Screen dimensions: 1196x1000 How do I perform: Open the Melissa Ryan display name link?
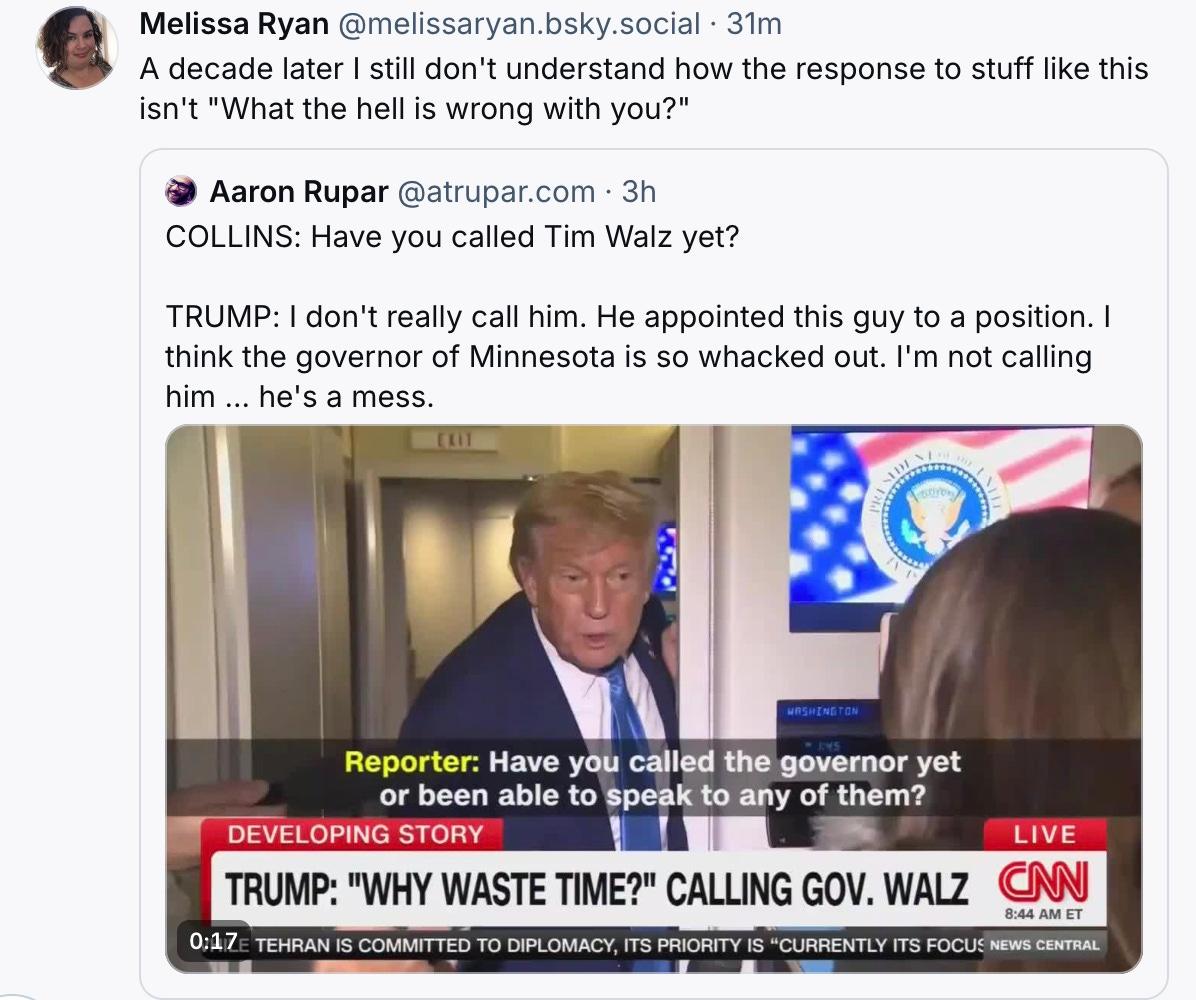[x=234, y=24]
